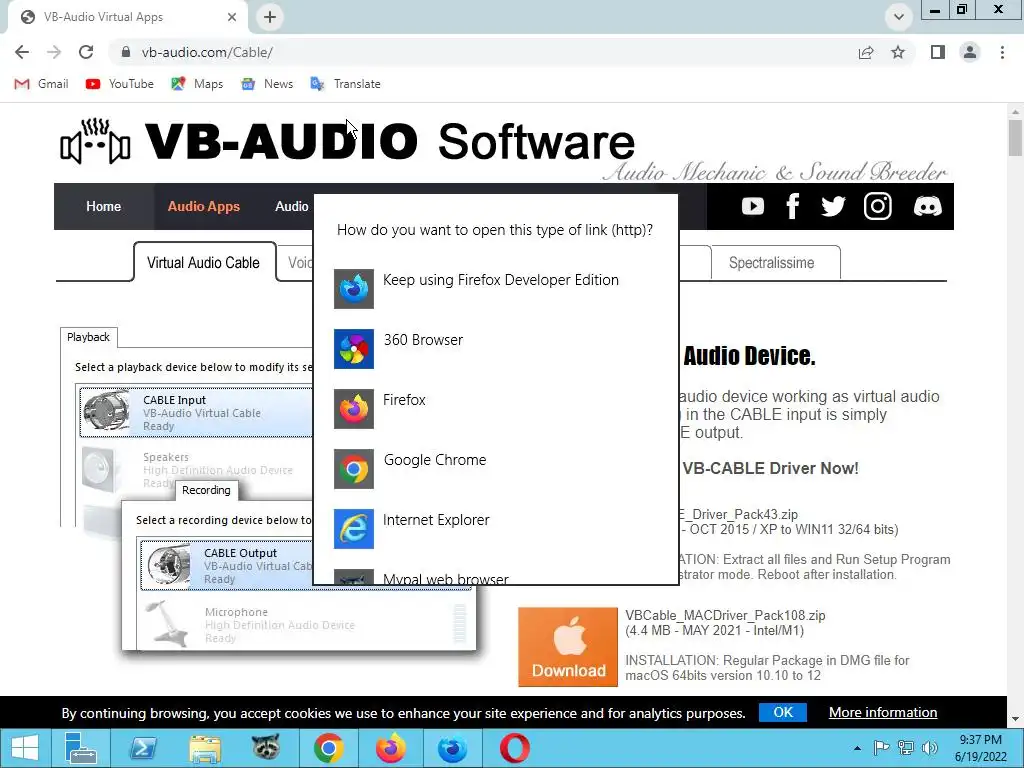Click the Action Center flag icon

[881, 748]
